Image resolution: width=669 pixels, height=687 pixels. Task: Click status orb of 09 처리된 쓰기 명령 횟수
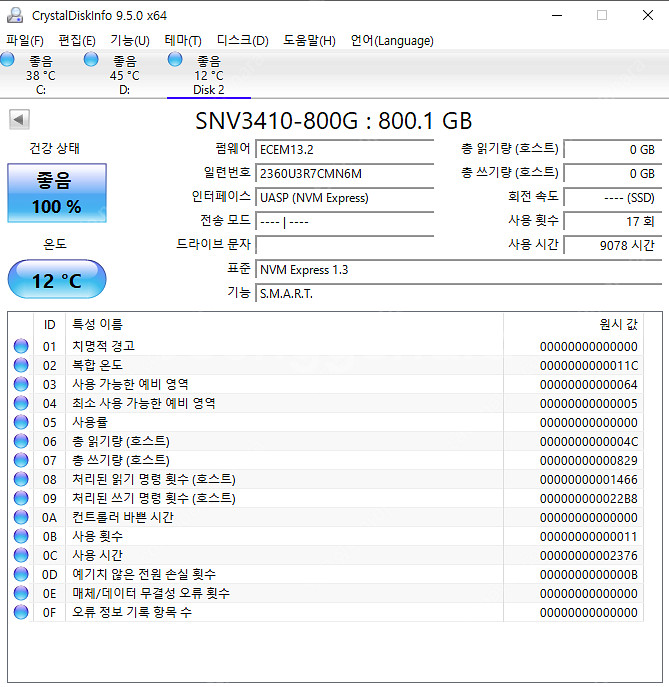click(21, 498)
